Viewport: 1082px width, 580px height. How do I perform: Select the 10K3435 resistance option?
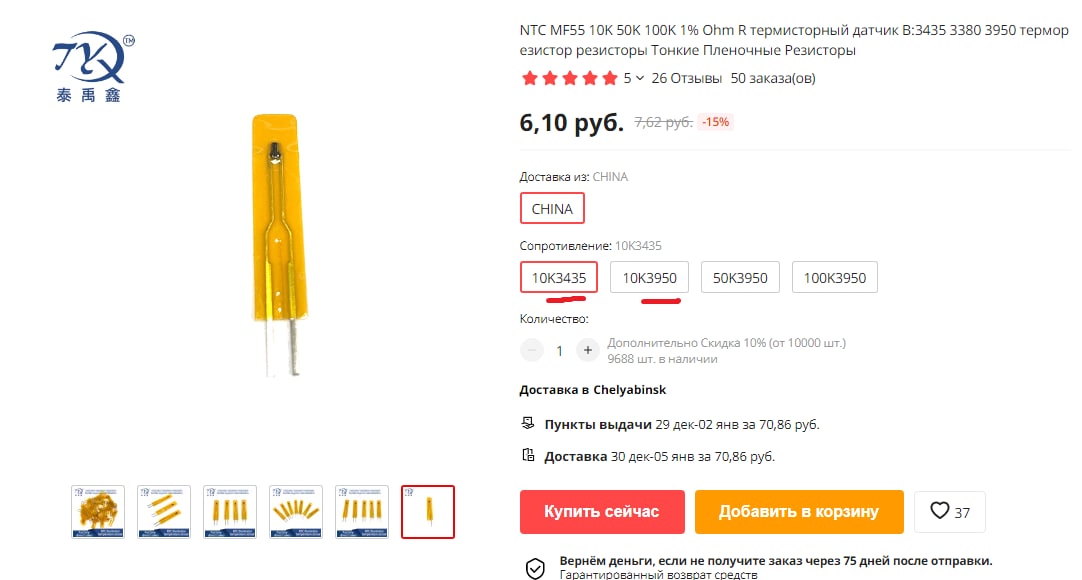pos(558,277)
